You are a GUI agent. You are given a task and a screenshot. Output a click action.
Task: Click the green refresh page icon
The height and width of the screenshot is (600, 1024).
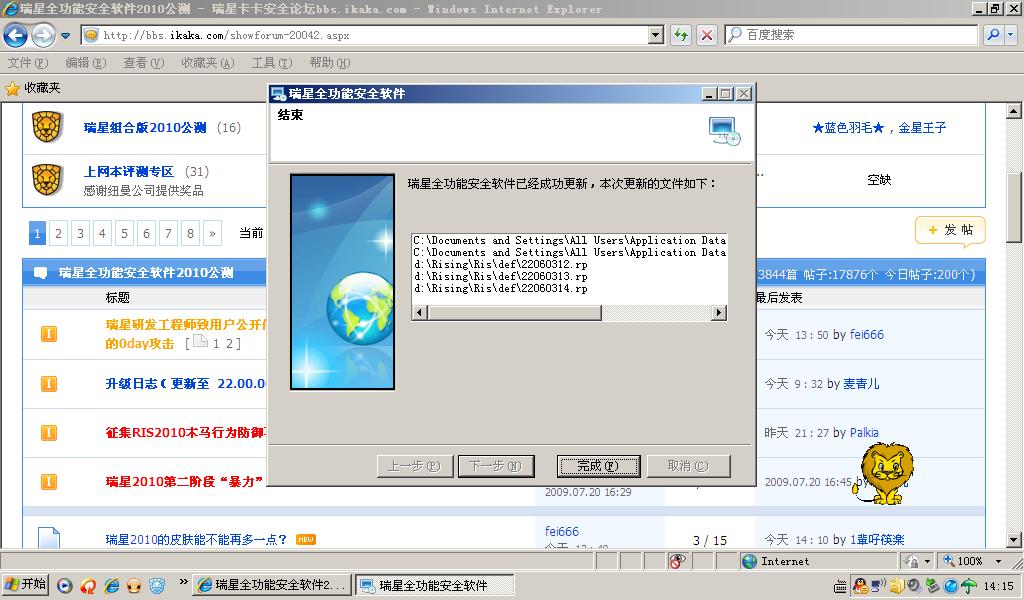point(681,35)
